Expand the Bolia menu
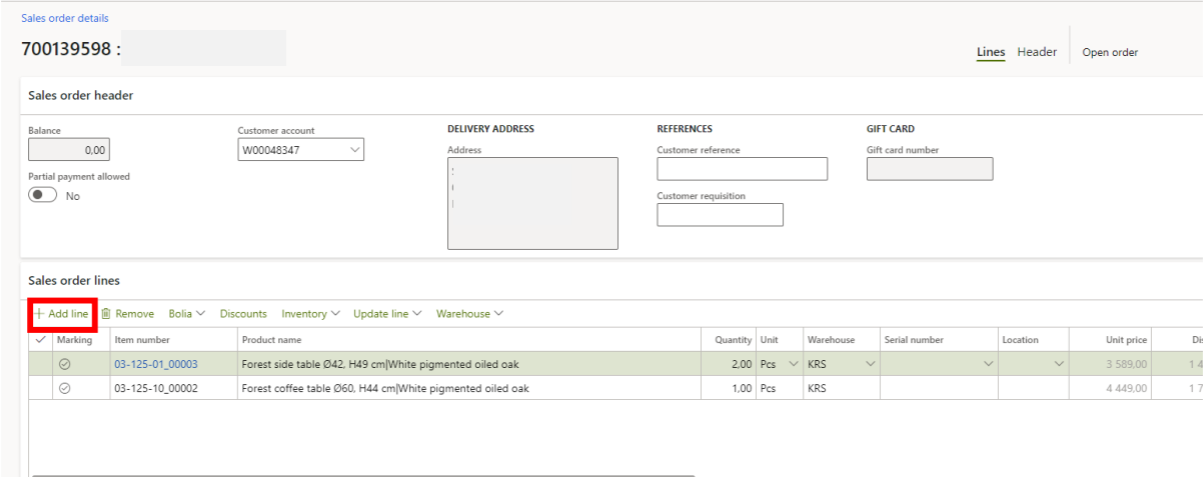 (x=186, y=314)
